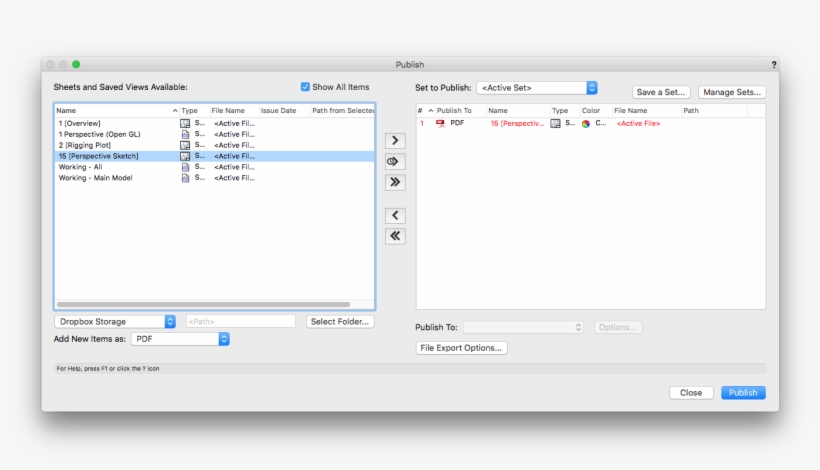The width and height of the screenshot is (820, 470).
Task: Click the remove selected item left arrow
Action: click(395, 215)
